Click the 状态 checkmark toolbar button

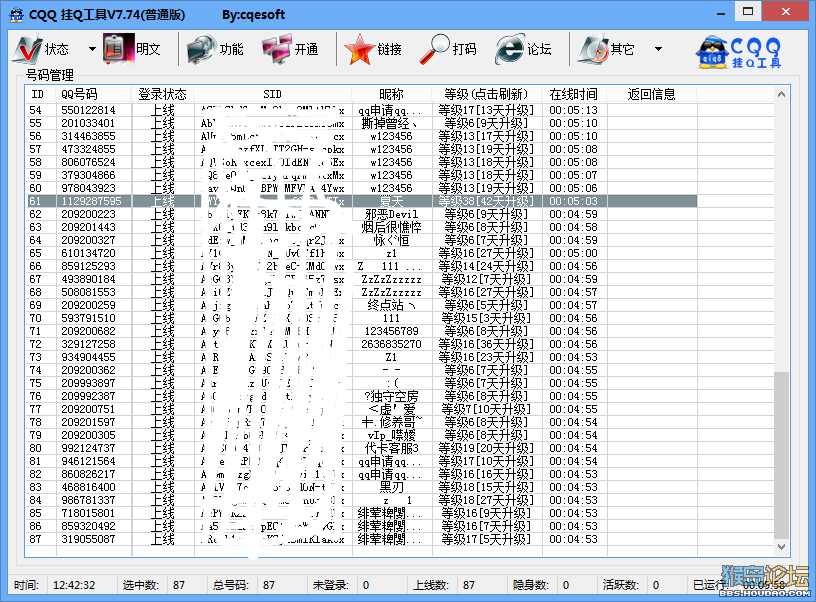[42, 49]
